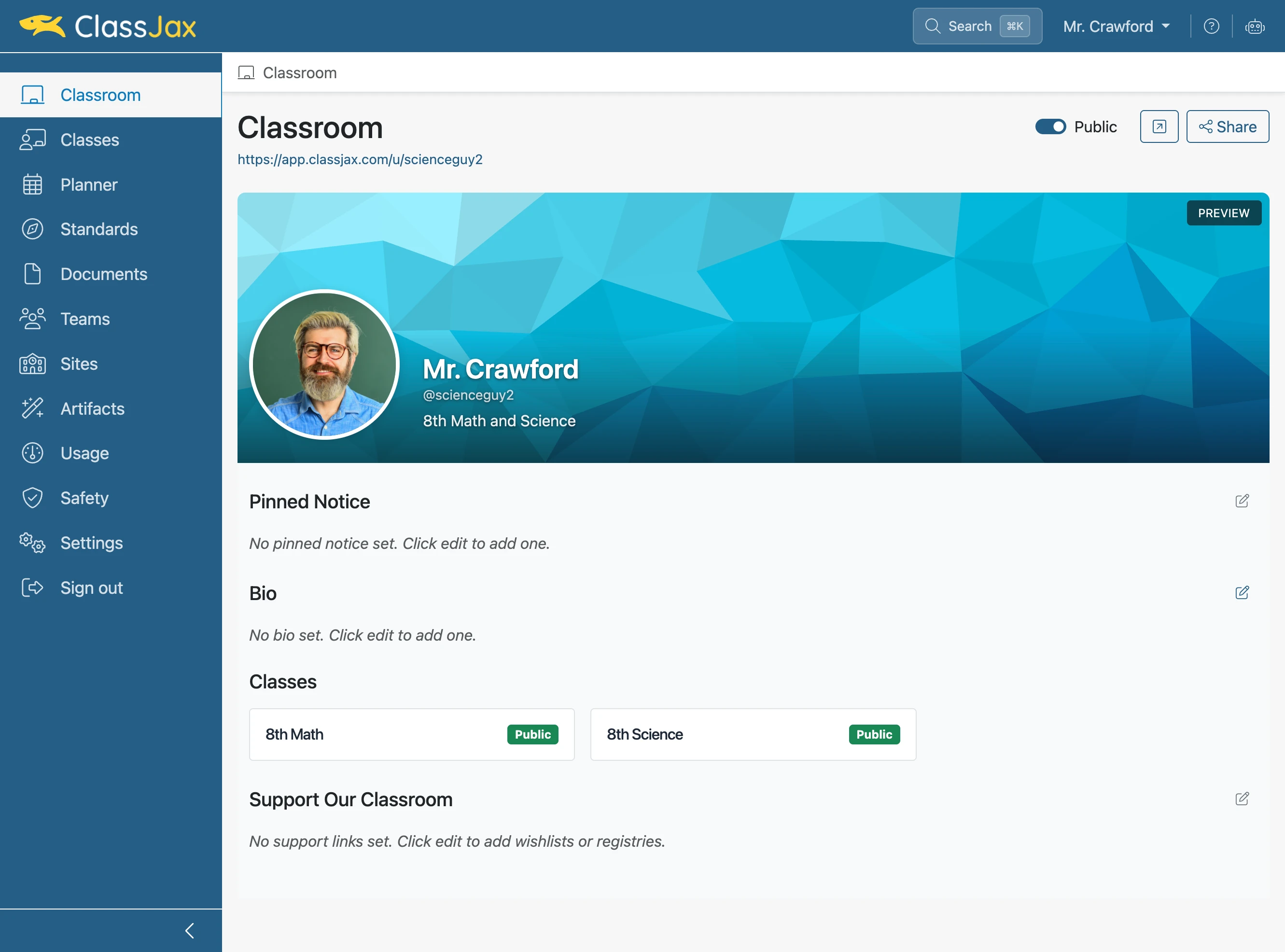Open the robot assistant icon
This screenshot has width=1285, height=952.
tap(1255, 27)
